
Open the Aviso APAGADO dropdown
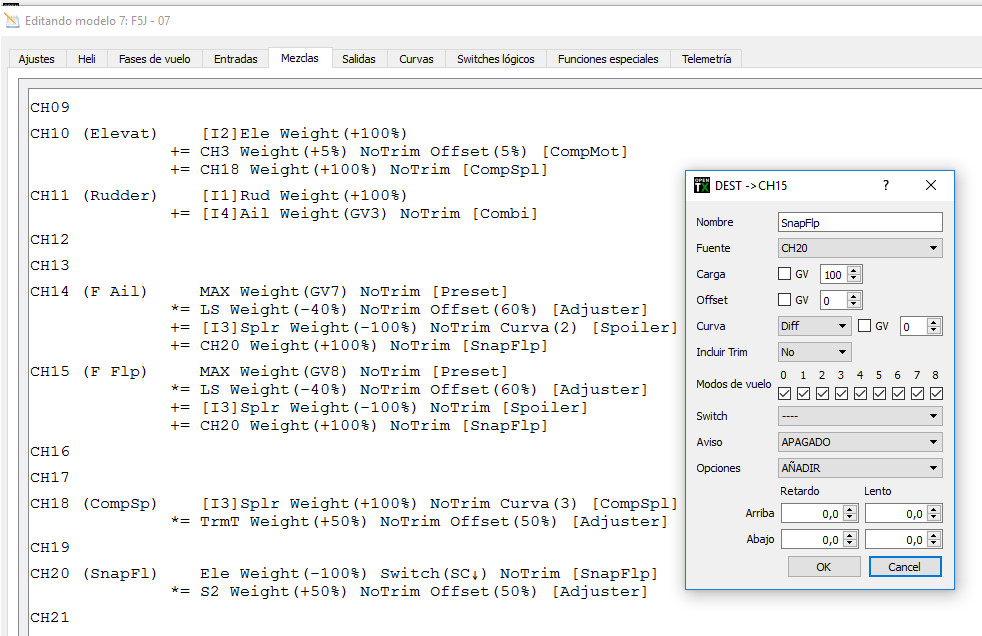(x=860, y=442)
